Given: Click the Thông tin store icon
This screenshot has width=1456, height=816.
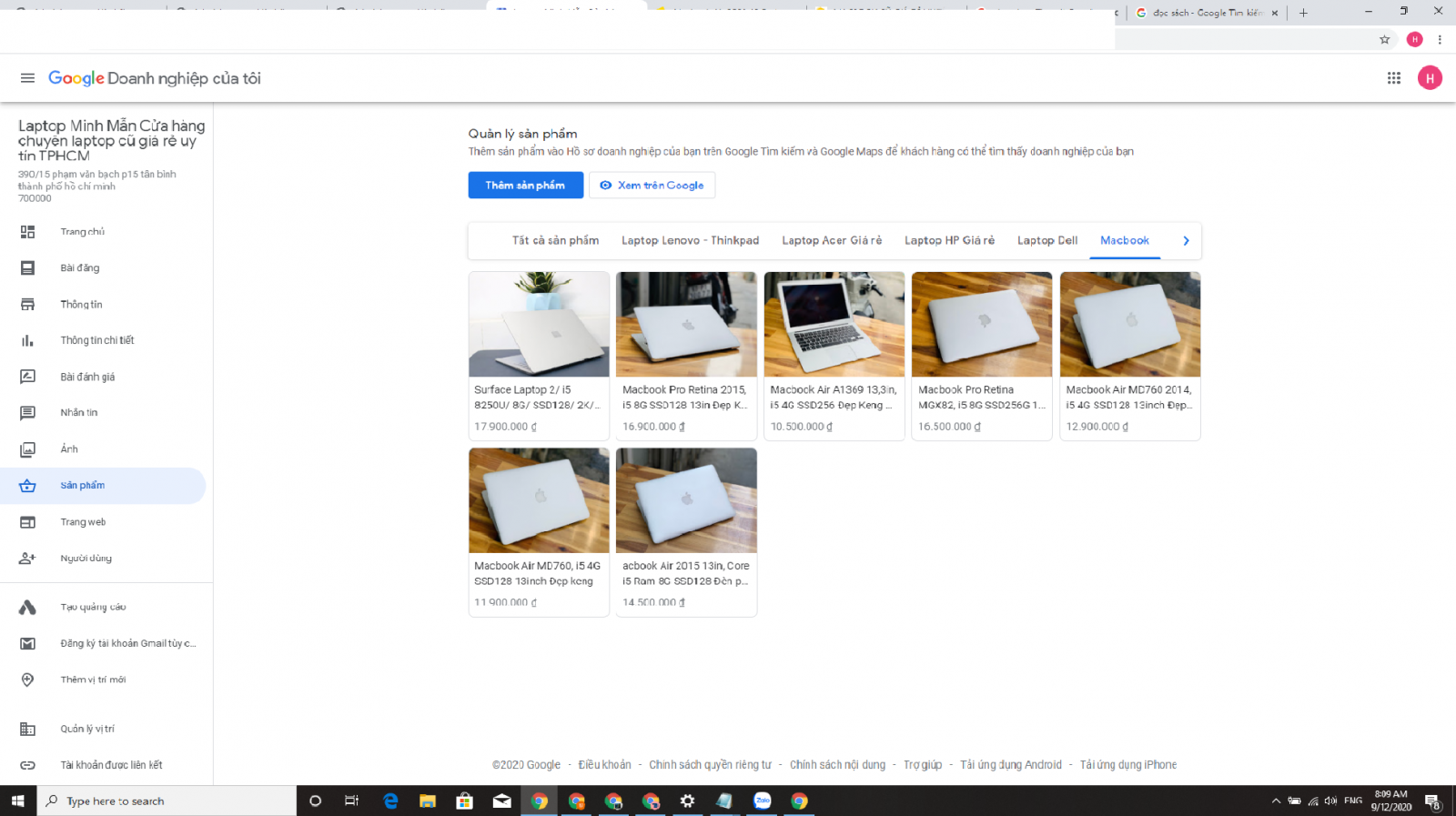Looking at the screenshot, I should point(27,305).
